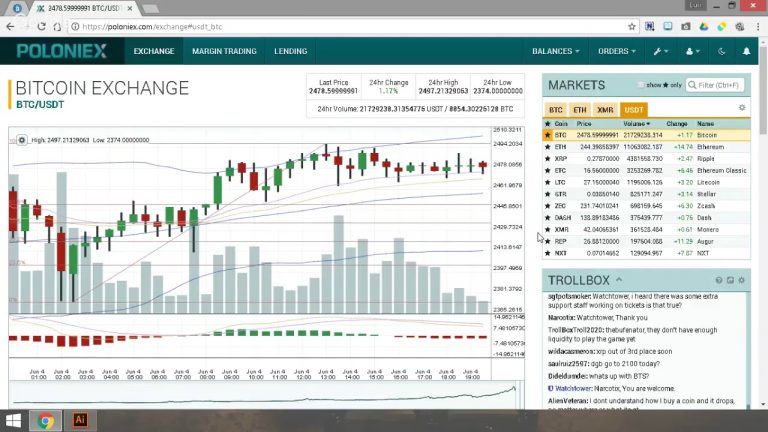Sort markets by Price column
Viewport: 768px width, 432px height.
pos(583,124)
